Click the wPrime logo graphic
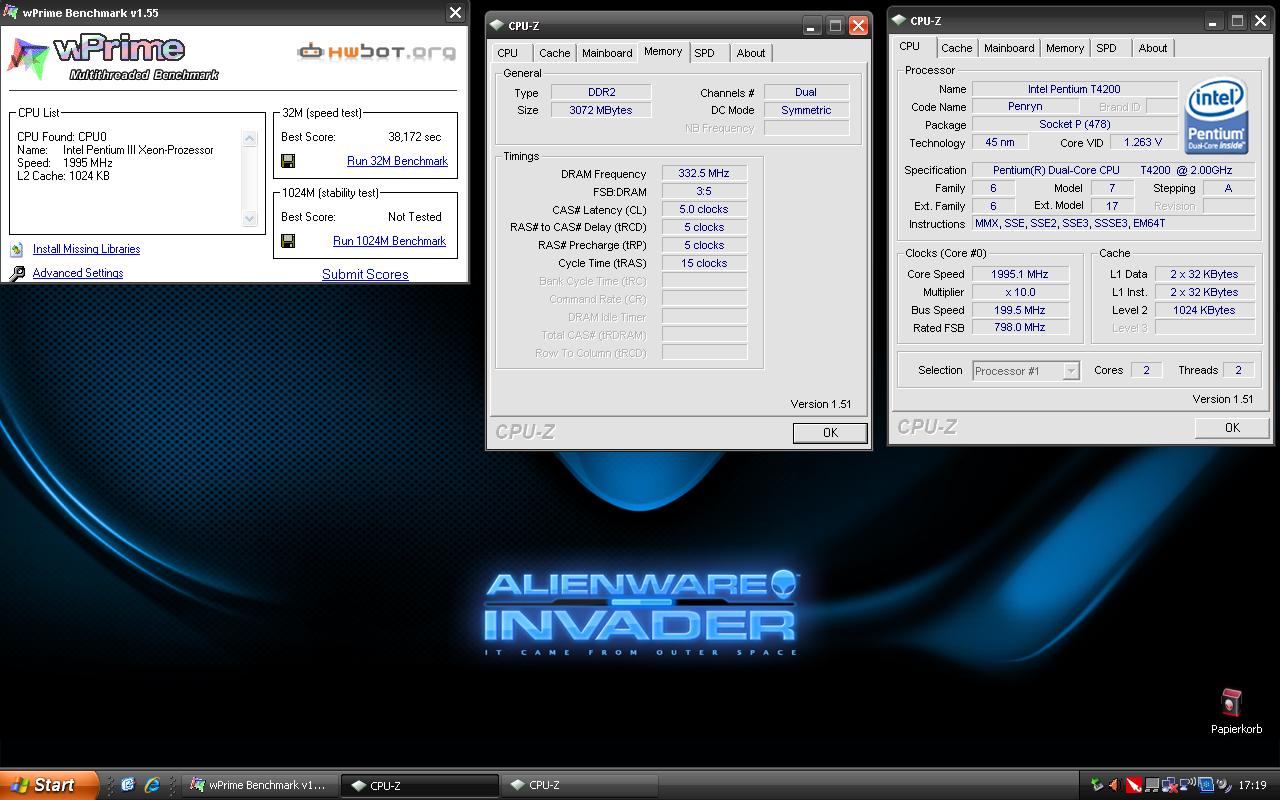This screenshot has width=1280, height=800. pos(113,55)
